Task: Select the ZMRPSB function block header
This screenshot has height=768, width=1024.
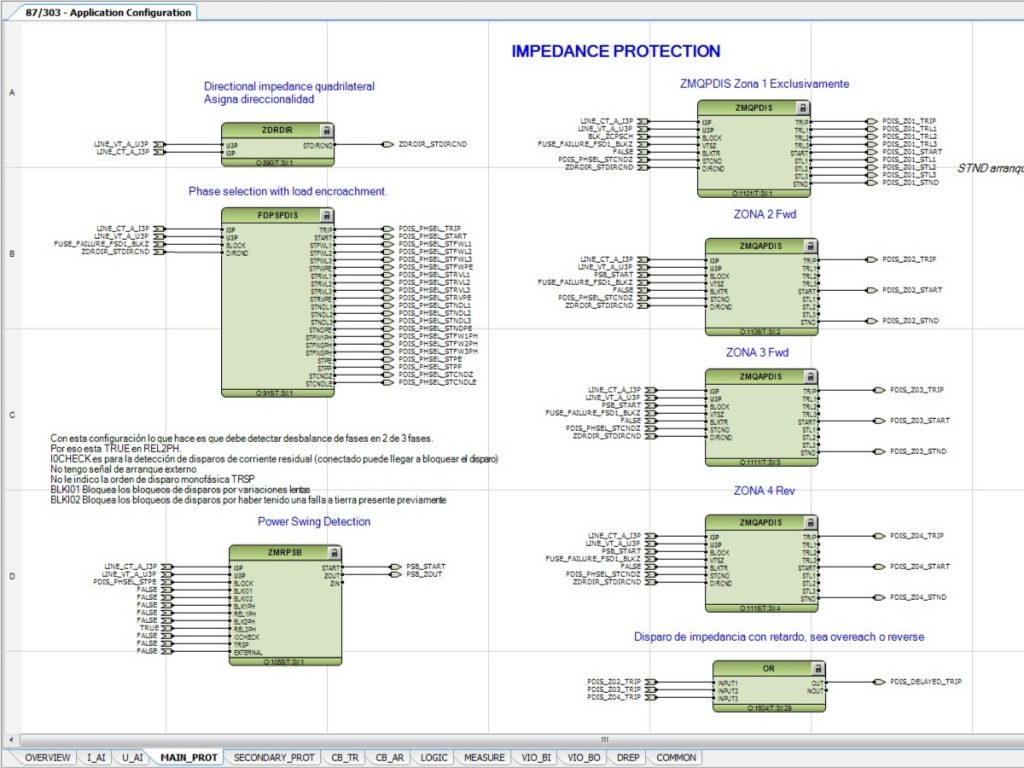Action: tap(285, 552)
